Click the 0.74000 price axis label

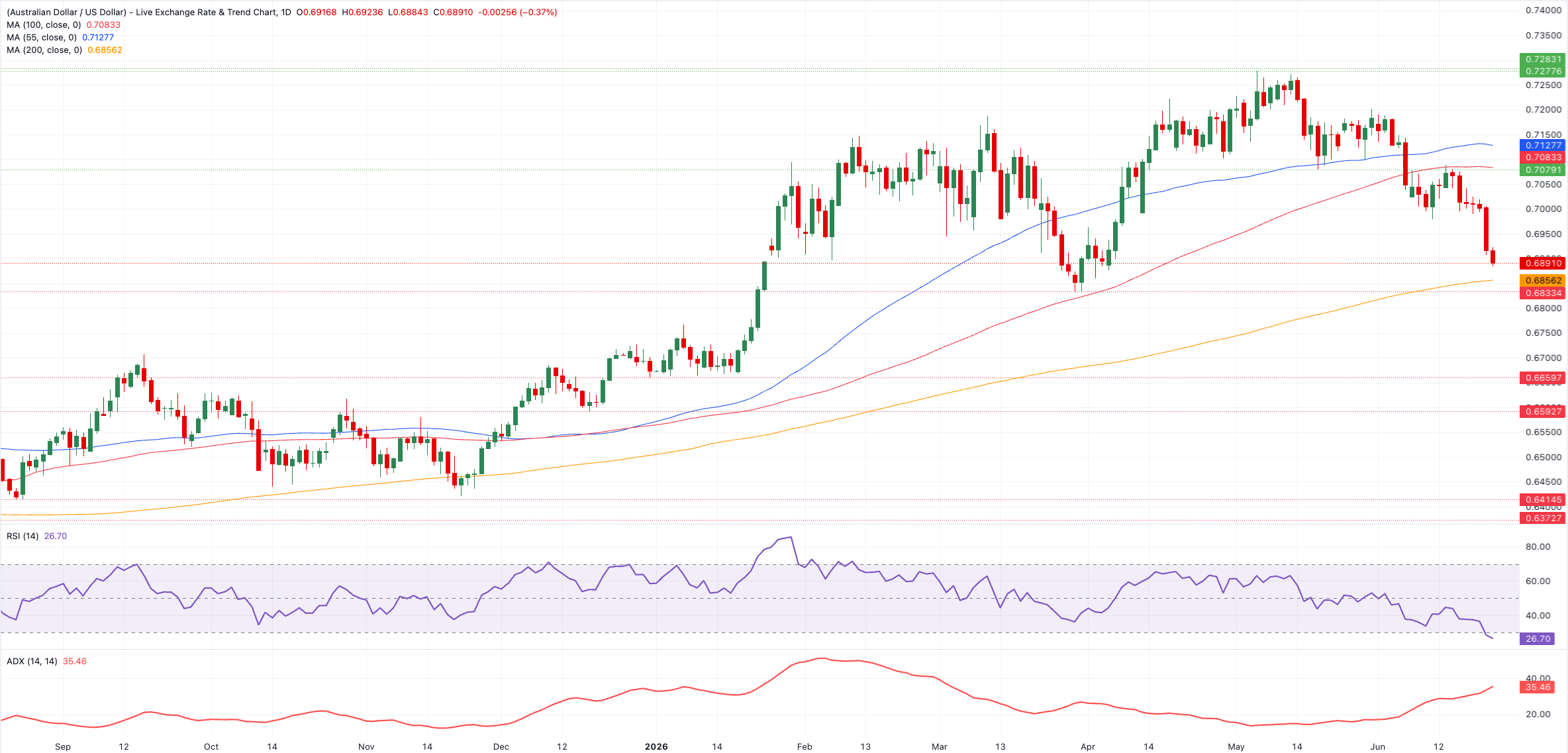tap(1543, 10)
